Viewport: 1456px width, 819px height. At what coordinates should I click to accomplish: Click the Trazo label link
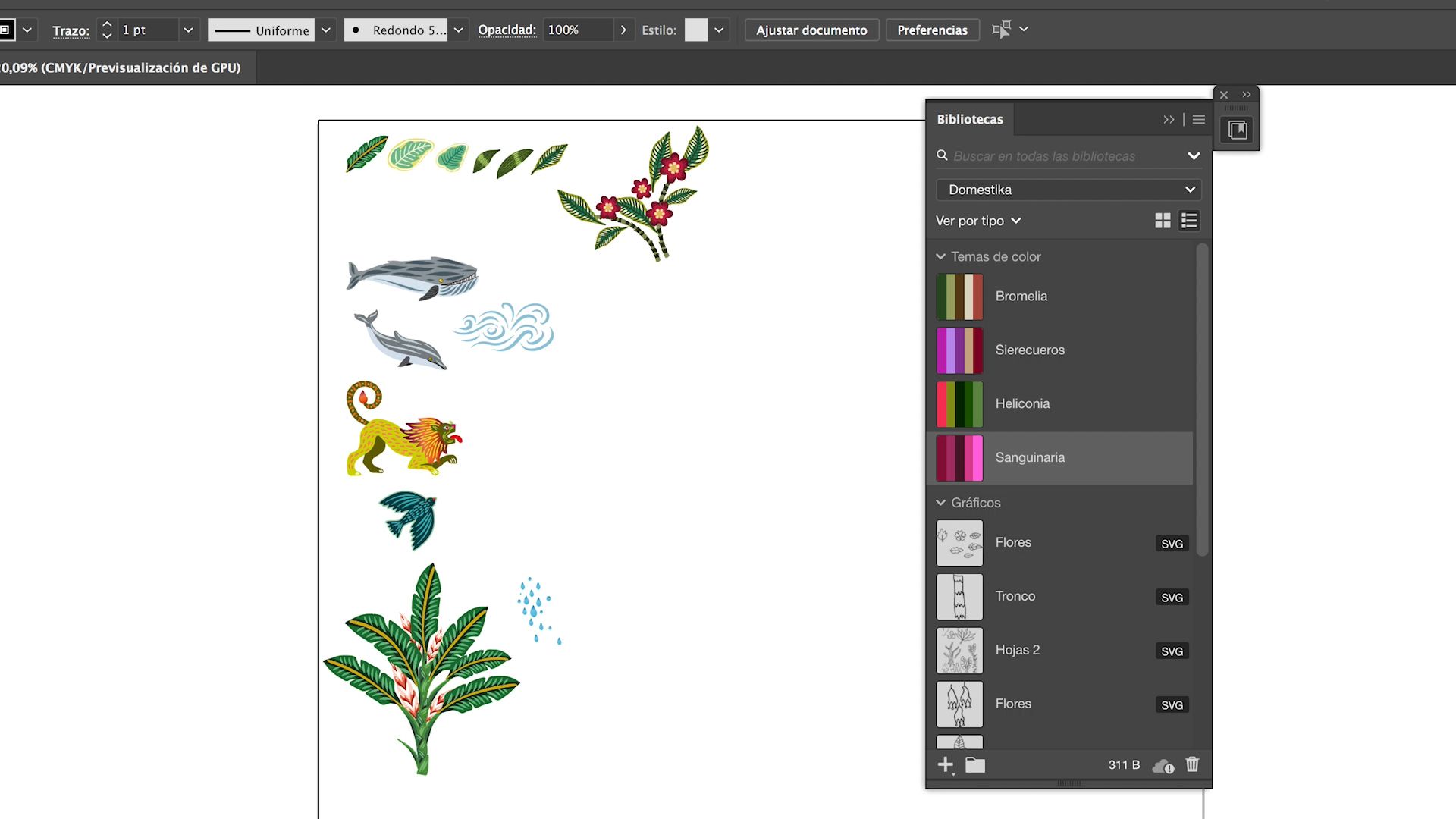(x=71, y=30)
